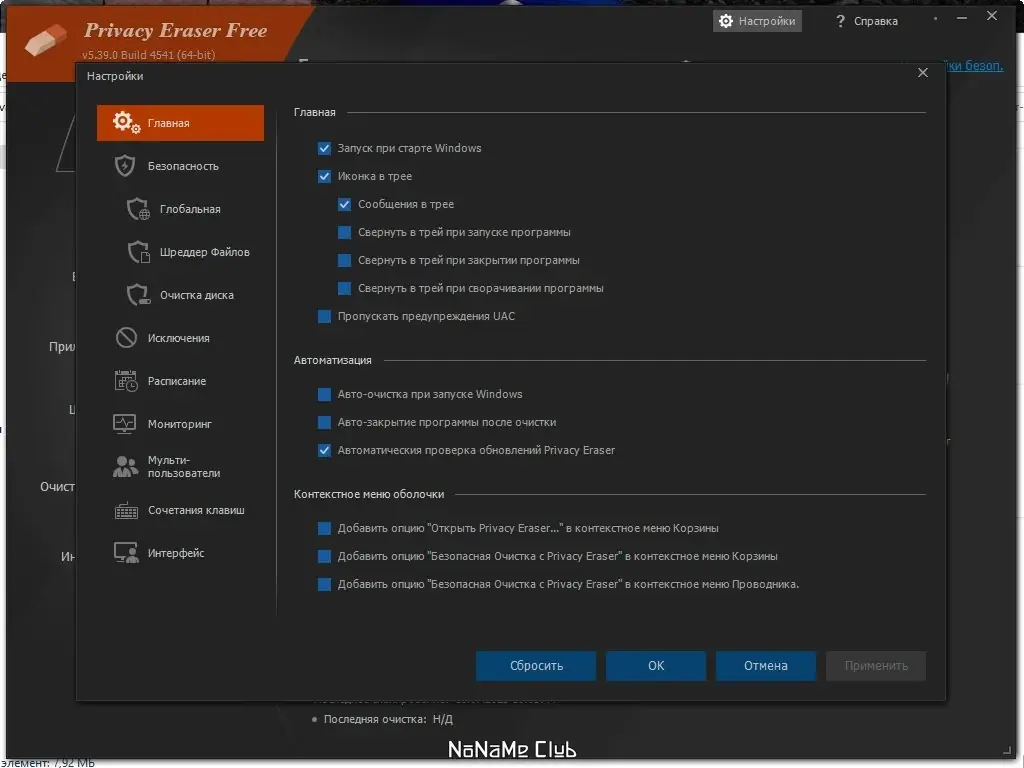
Task: Open the Исключения settings section
Action: coord(180,338)
